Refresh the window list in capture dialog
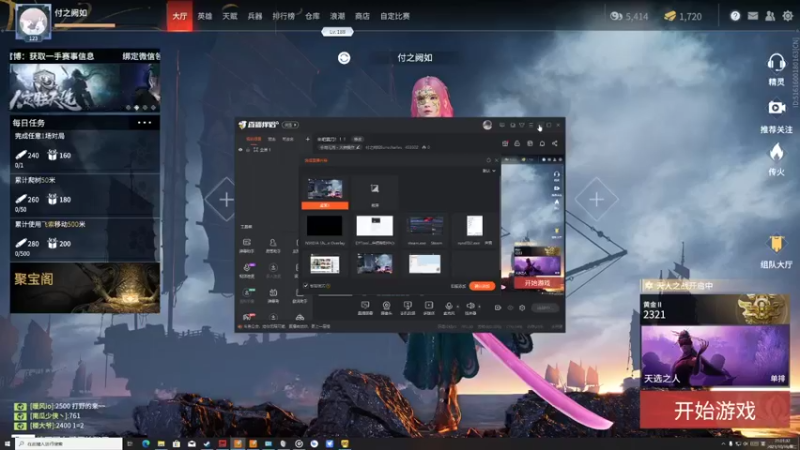The height and width of the screenshot is (450, 800). (488, 160)
